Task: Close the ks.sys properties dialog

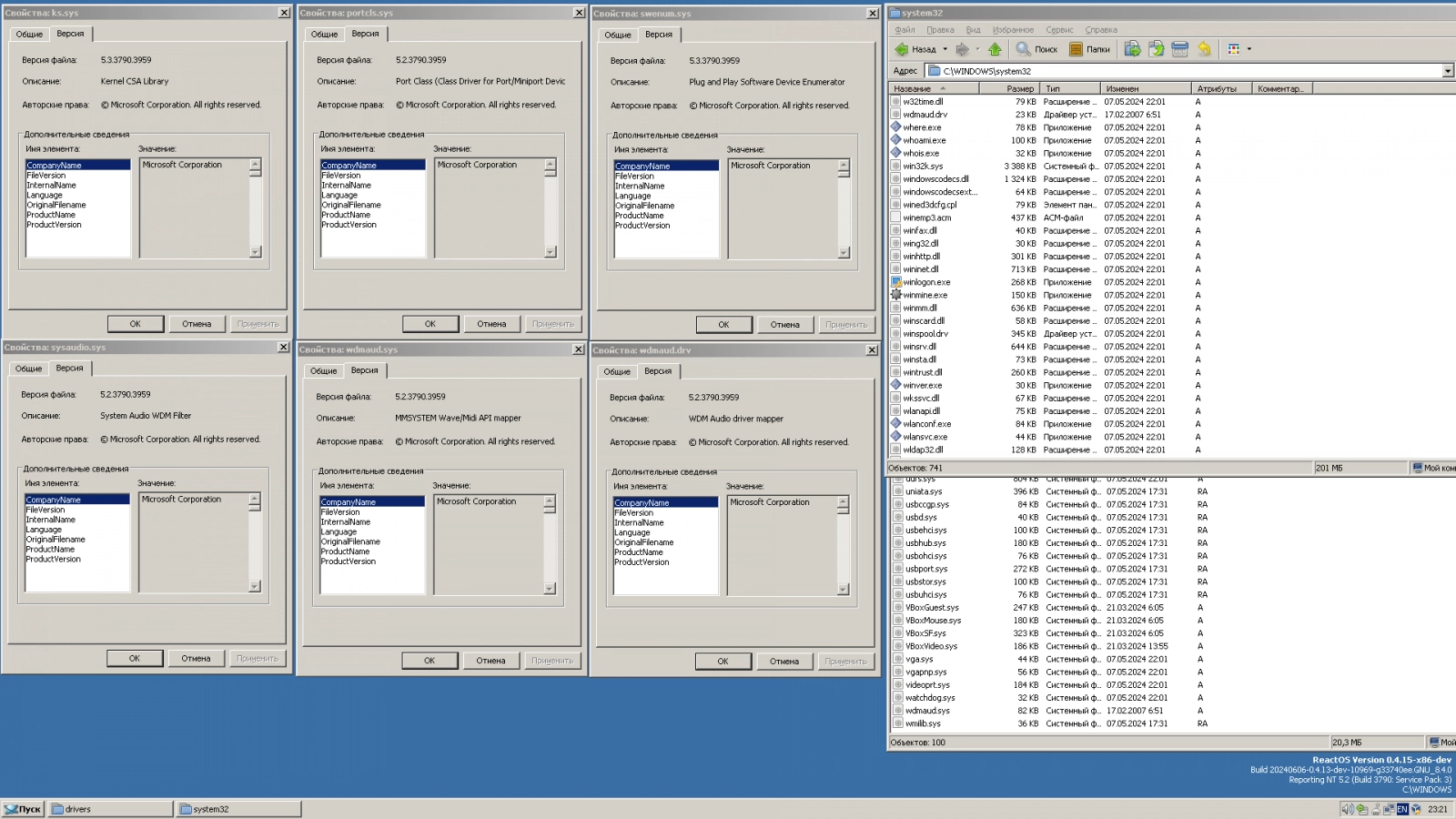Action: point(284,13)
